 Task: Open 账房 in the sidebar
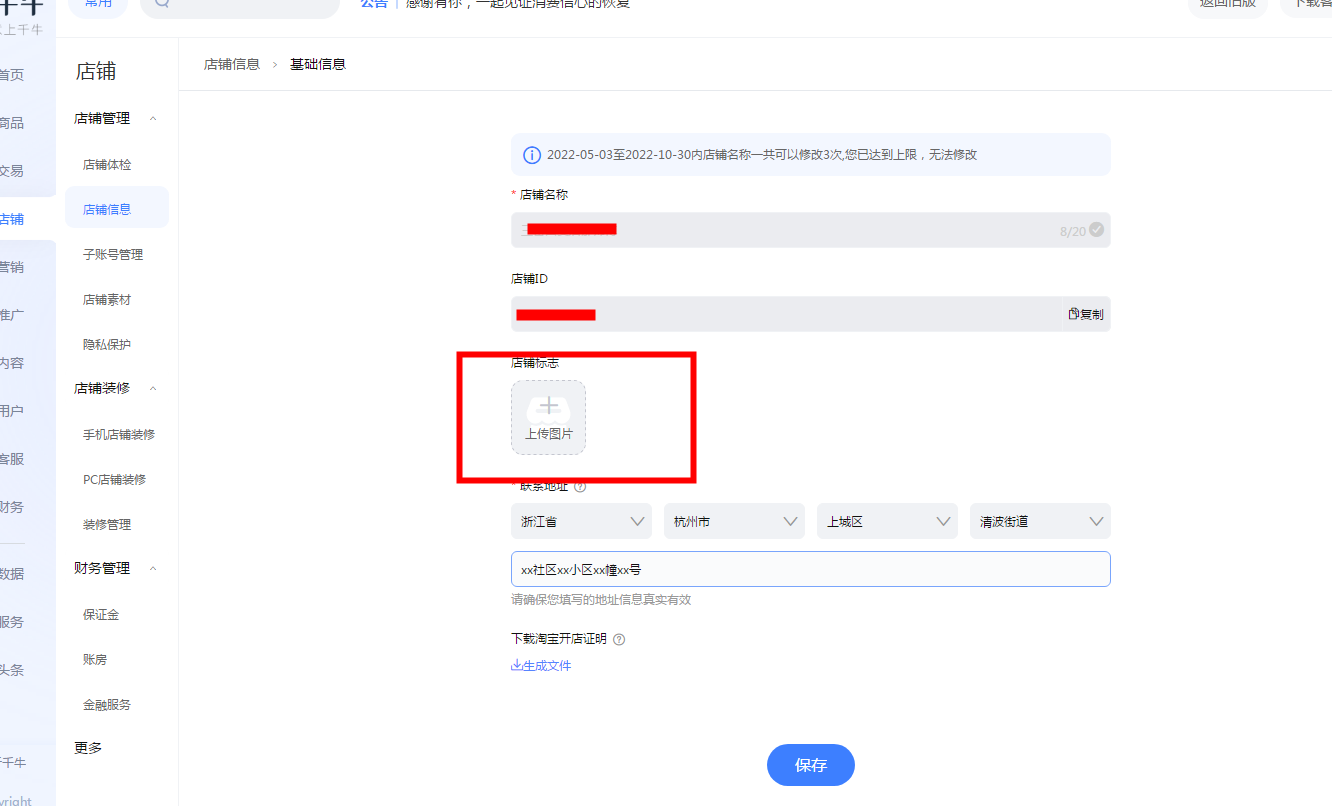point(95,659)
